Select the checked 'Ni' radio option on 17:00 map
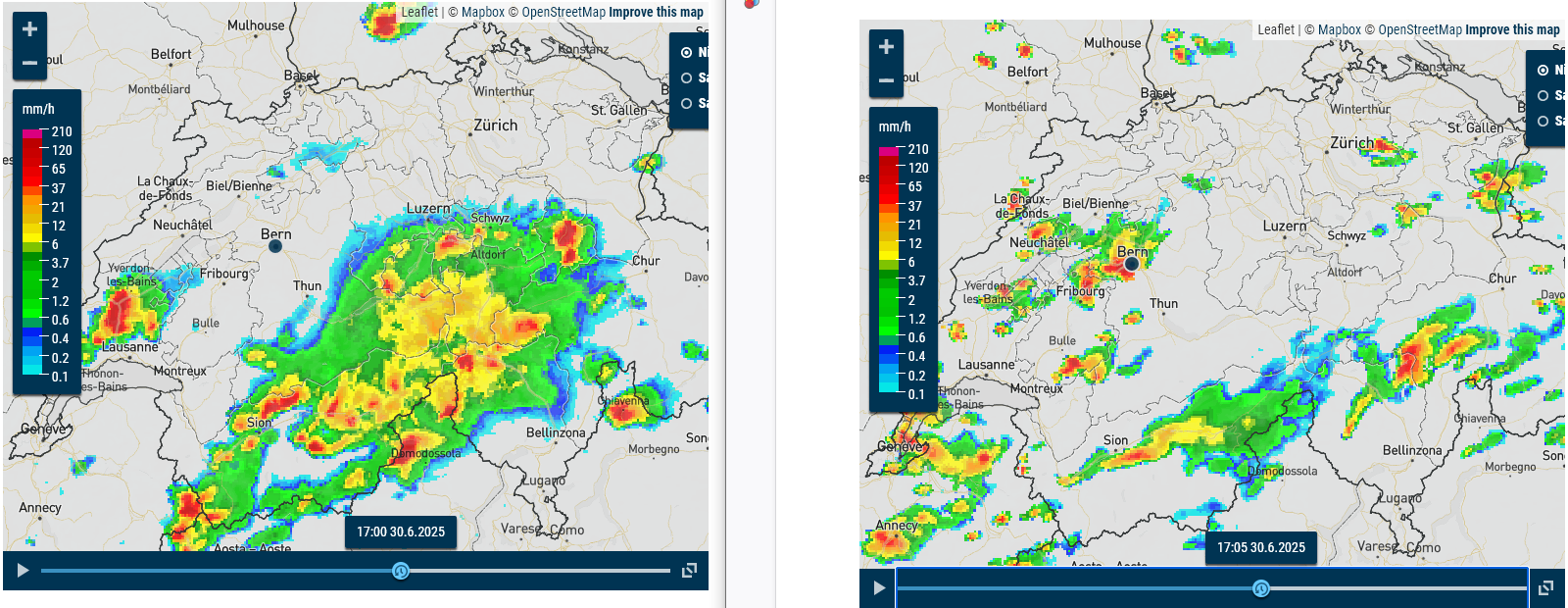Image resolution: width=1568 pixels, height=608 pixels. tap(686, 53)
